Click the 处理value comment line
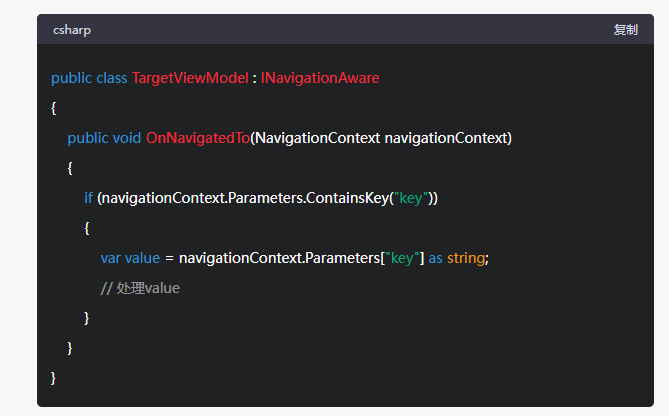This screenshot has height=416, width=669. pos(140,288)
